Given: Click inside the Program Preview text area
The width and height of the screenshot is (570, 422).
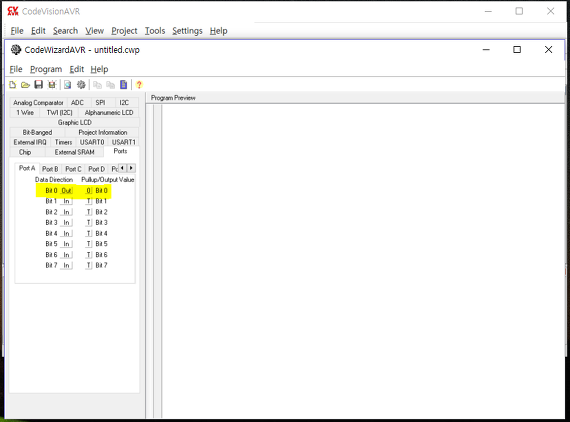Looking at the screenshot, I should pos(363,261).
